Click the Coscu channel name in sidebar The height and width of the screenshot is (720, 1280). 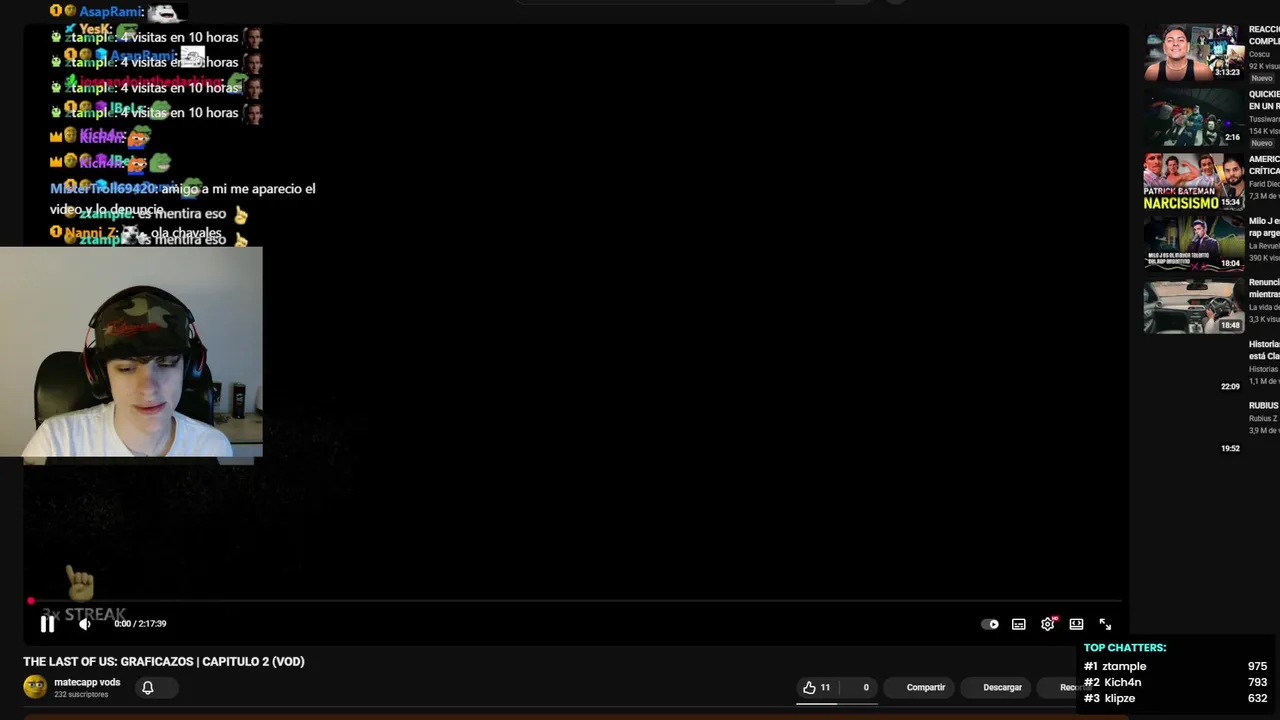(x=1260, y=55)
